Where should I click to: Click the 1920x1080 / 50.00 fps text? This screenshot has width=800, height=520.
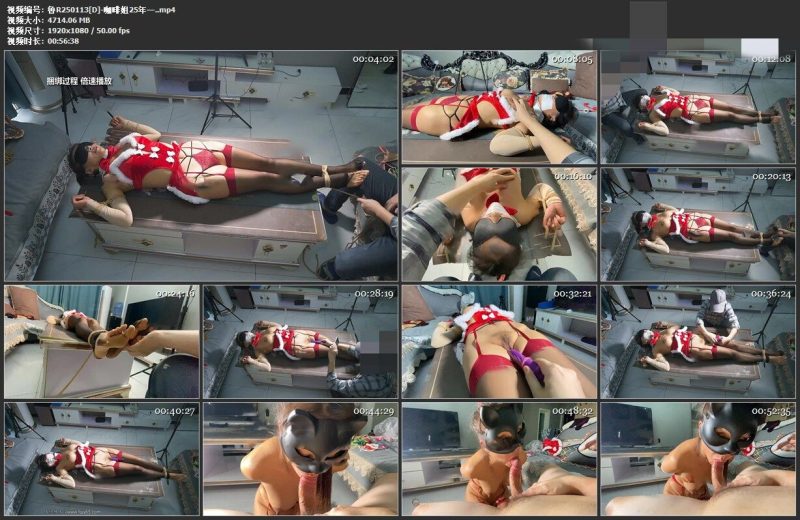pos(88,31)
